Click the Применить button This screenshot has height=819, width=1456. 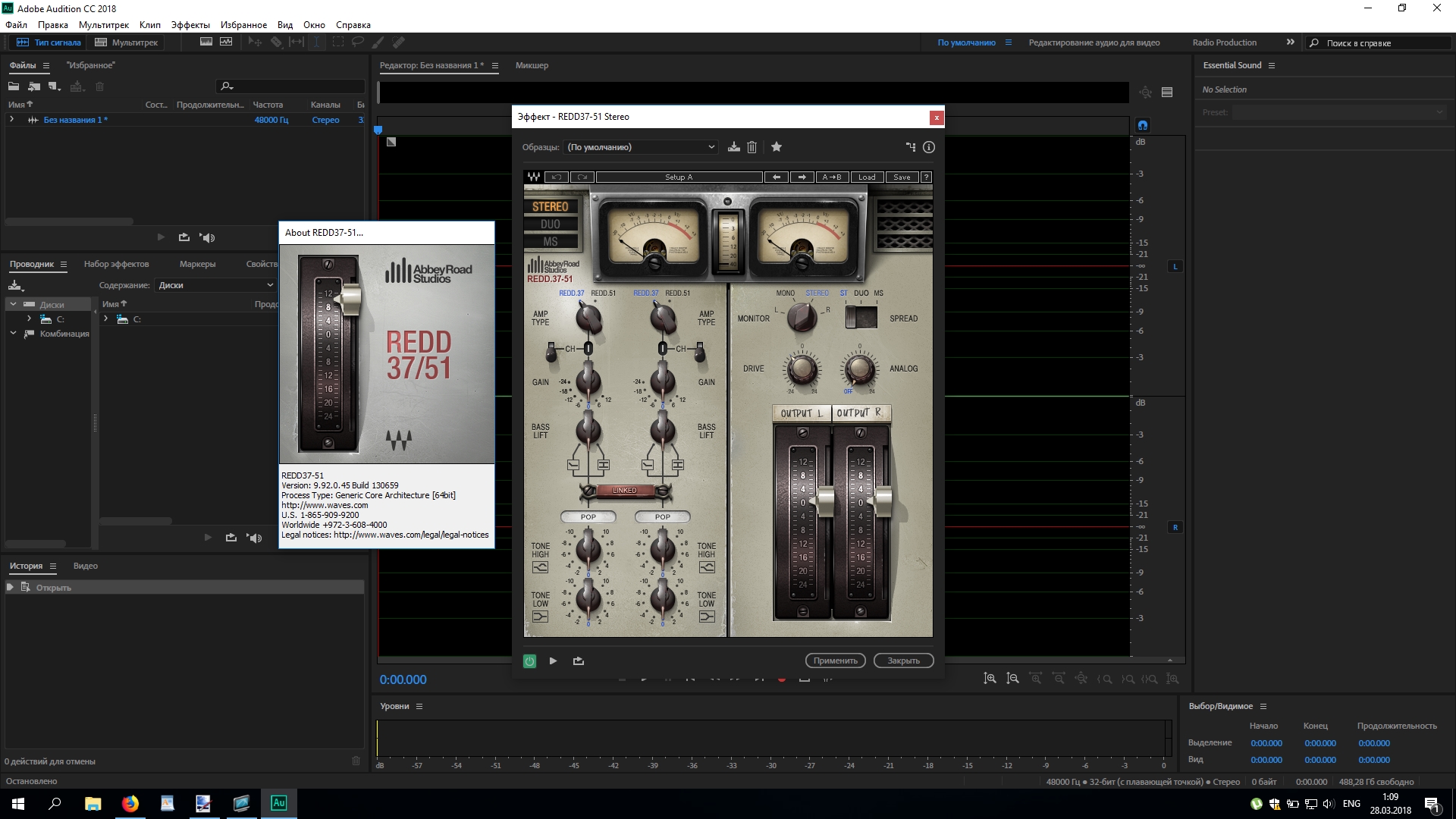pyautogui.click(x=836, y=661)
